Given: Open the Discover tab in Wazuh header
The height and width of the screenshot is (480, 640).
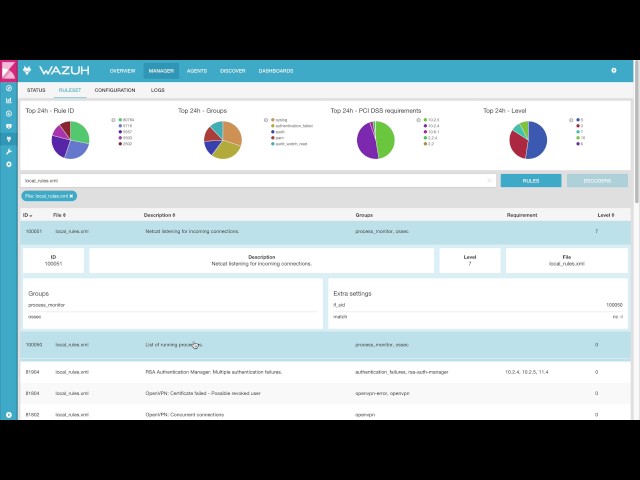Looking at the screenshot, I should coord(233,71).
